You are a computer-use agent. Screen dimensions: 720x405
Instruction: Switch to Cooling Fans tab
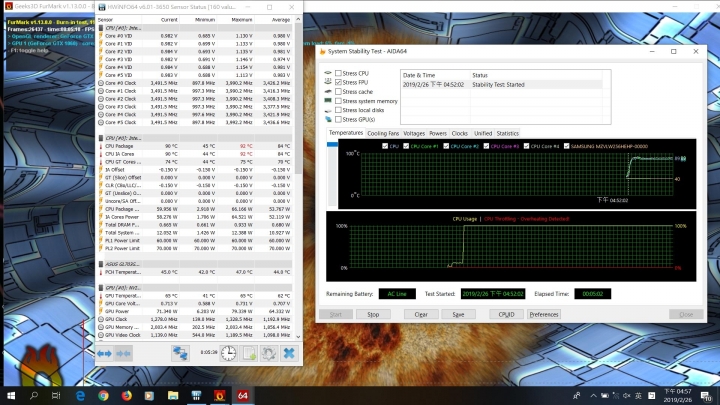(x=383, y=133)
